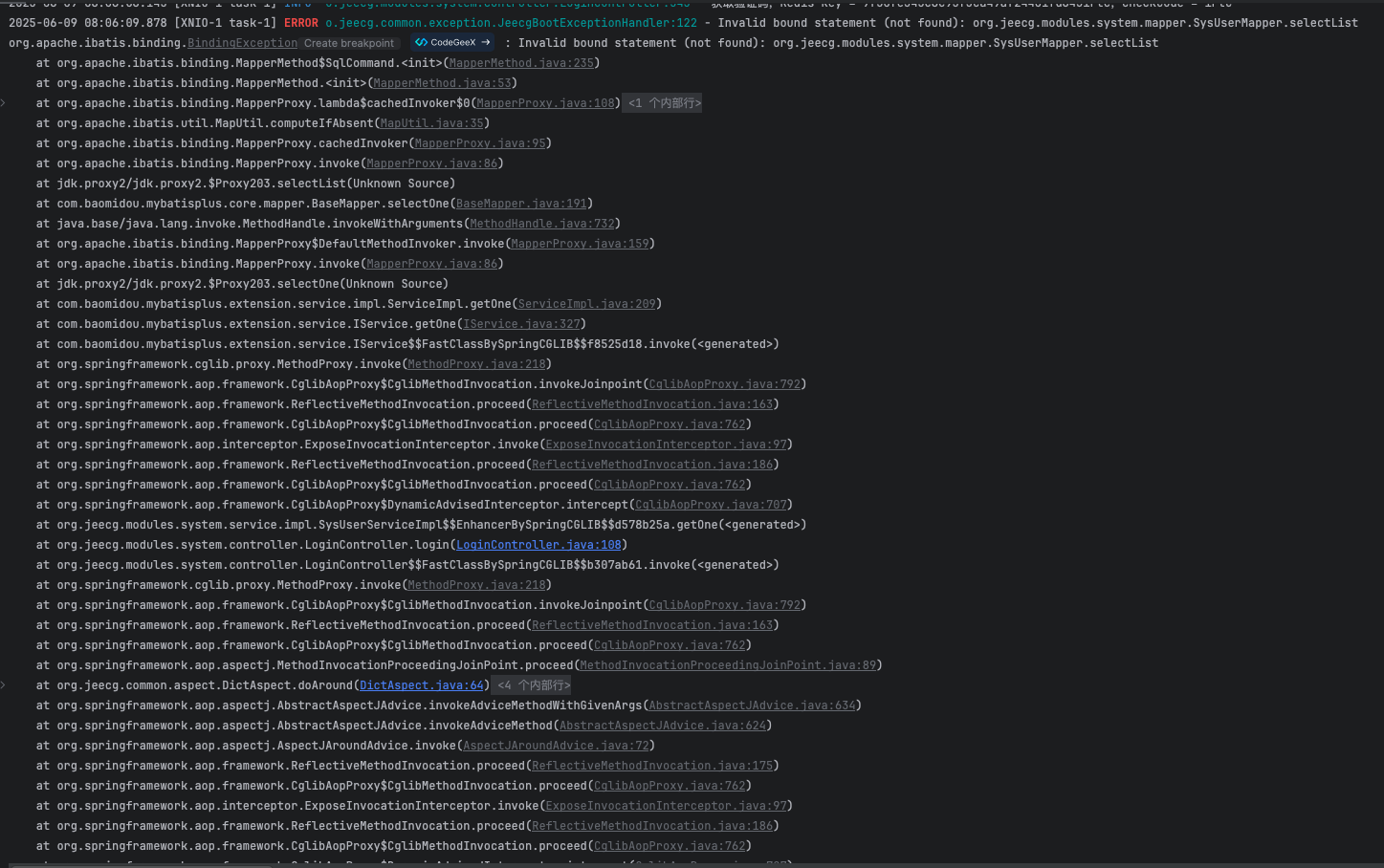Image resolution: width=1384 pixels, height=868 pixels.
Task: Click JeecgBootExceptionHandler:122 logger name in ERROR line
Action: (x=511, y=23)
